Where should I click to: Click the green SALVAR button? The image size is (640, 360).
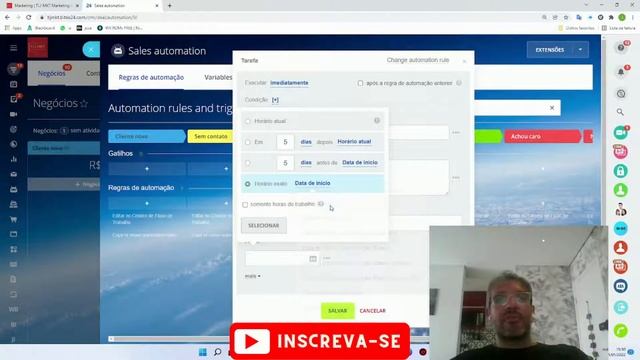tap(338, 311)
